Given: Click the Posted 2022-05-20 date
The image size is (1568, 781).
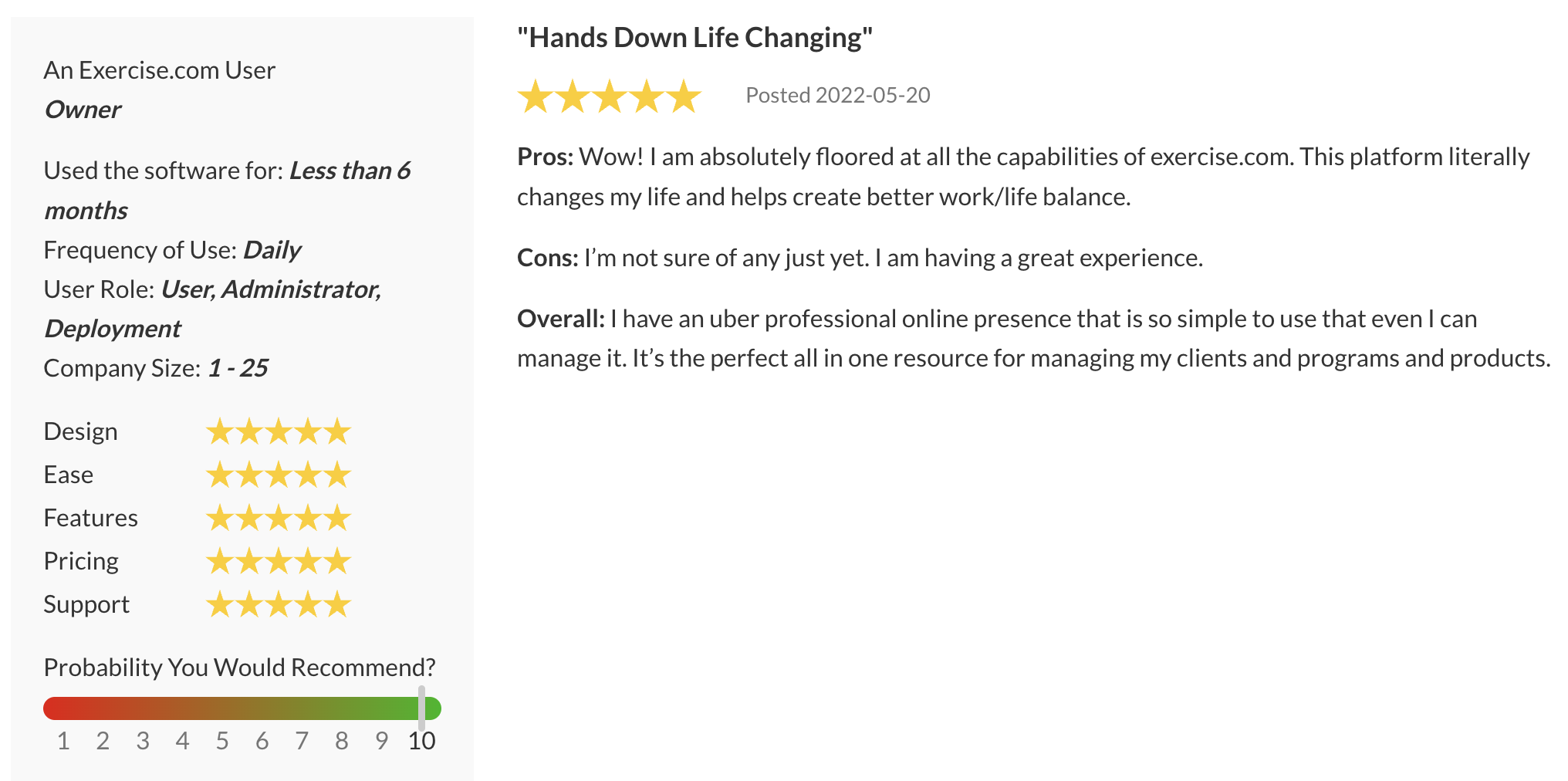Looking at the screenshot, I should (837, 96).
